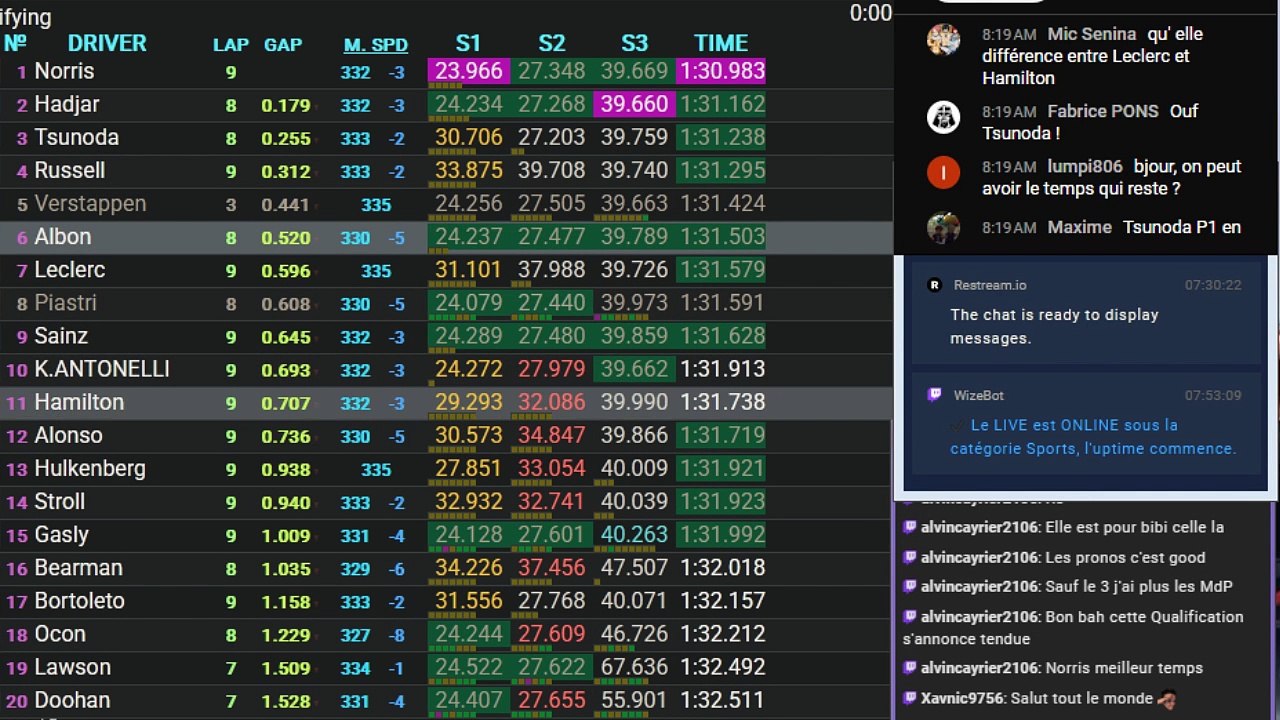1280x720 pixels.
Task: Click Tsunoda's lap time 1:31.238
Action: [x=722, y=137]
